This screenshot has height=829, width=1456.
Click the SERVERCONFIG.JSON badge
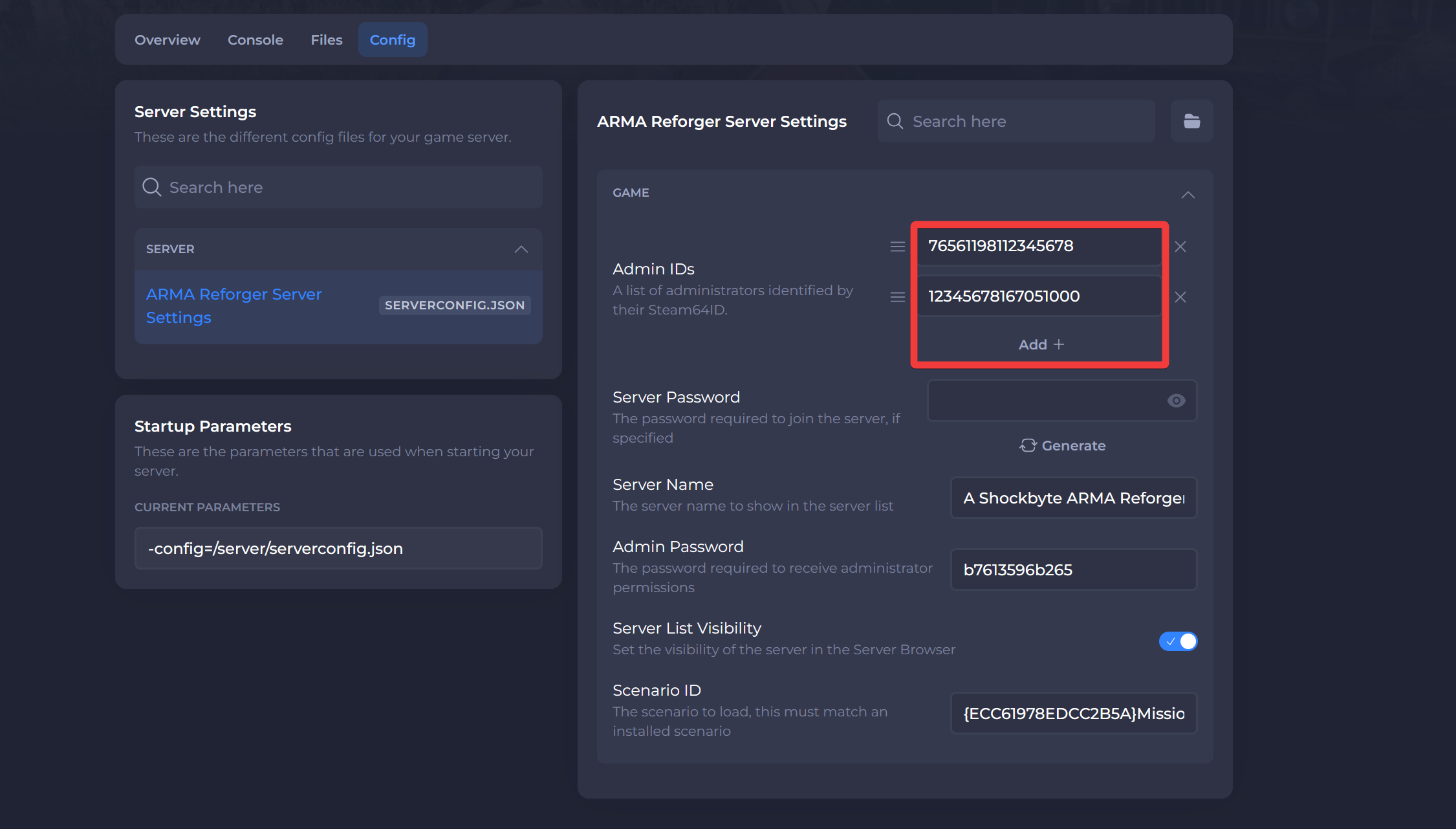[455, 305]
